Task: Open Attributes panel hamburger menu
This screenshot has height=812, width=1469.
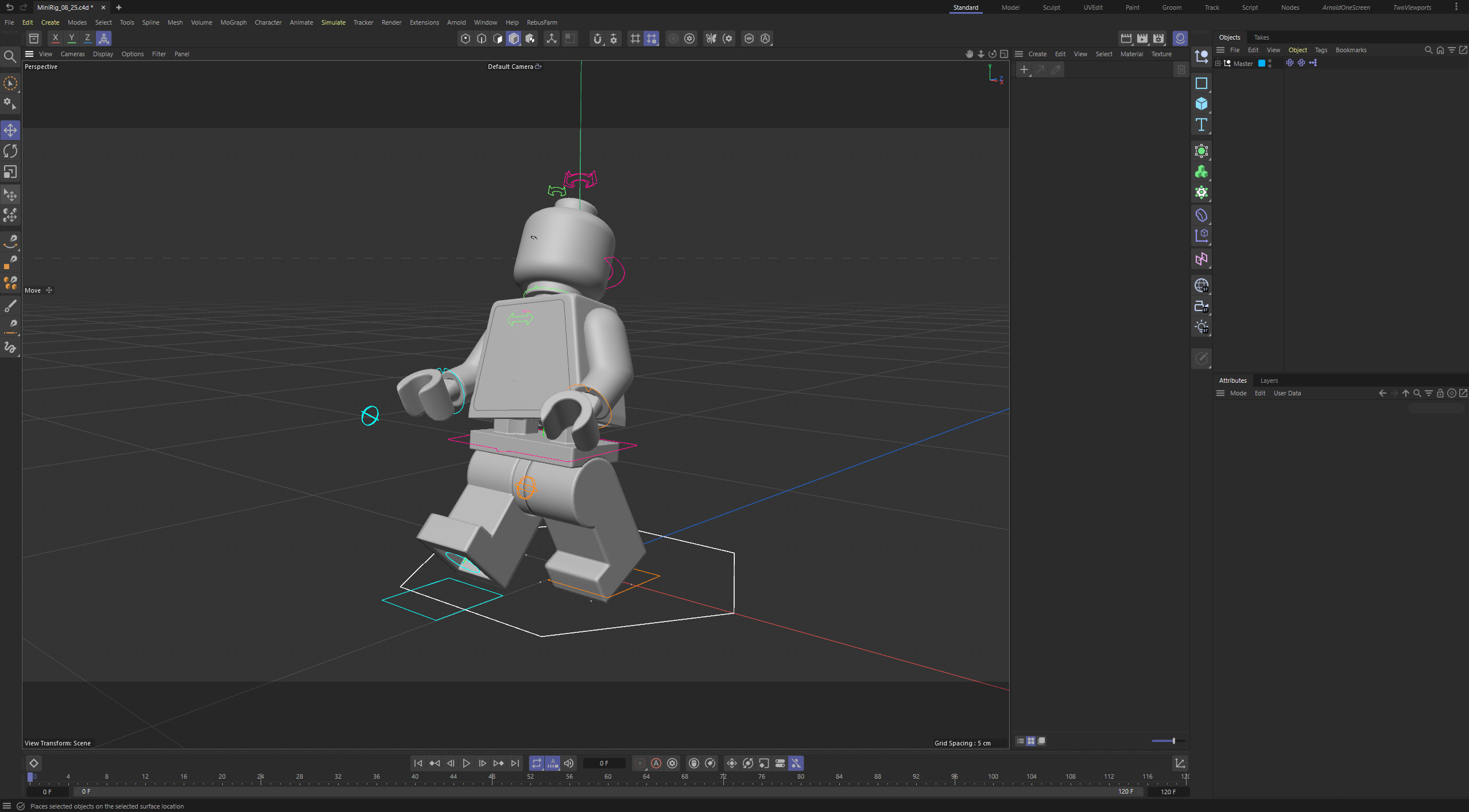Action: click(x=1220, y=393)
